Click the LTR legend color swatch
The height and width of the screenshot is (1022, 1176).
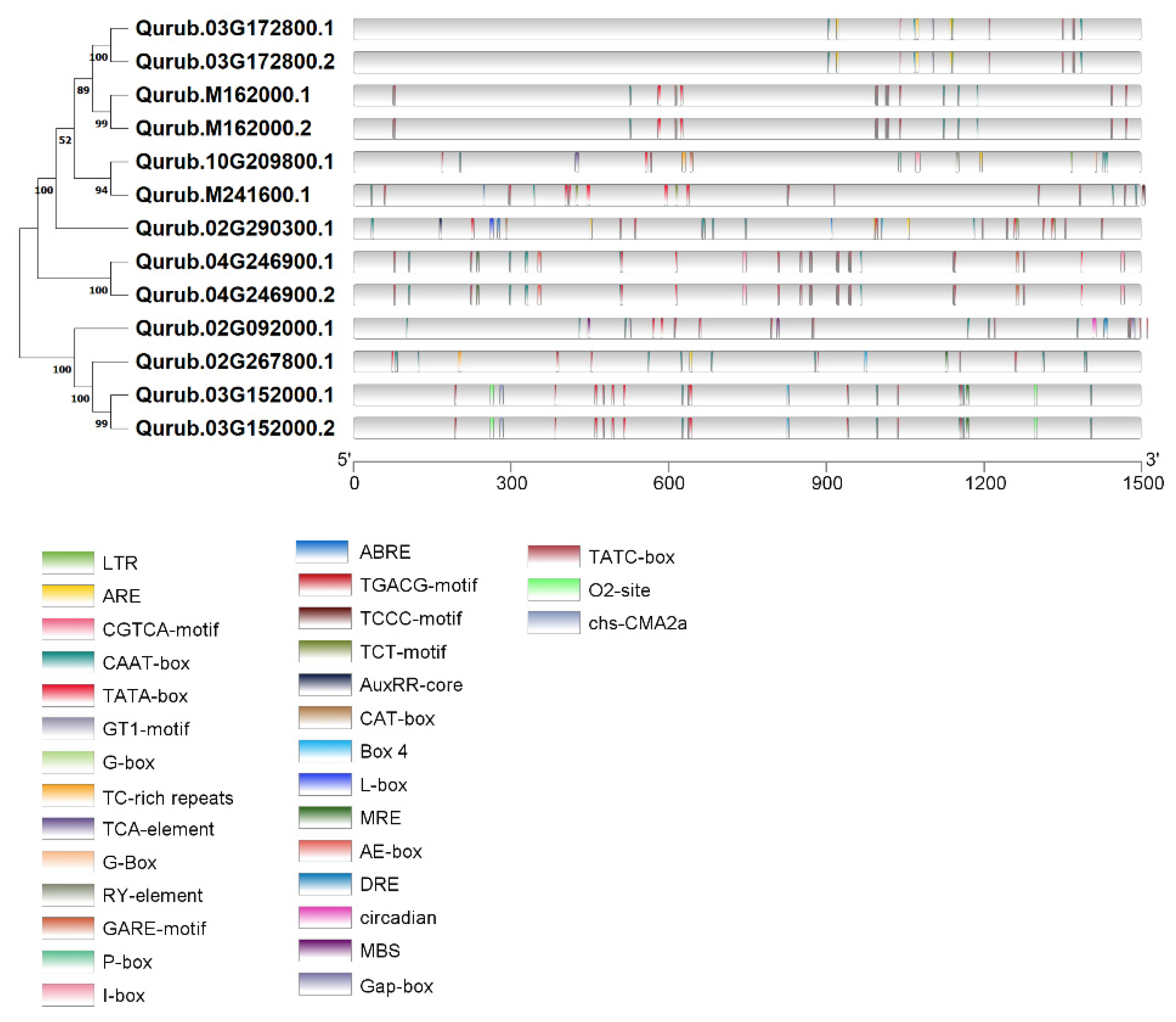68,562
